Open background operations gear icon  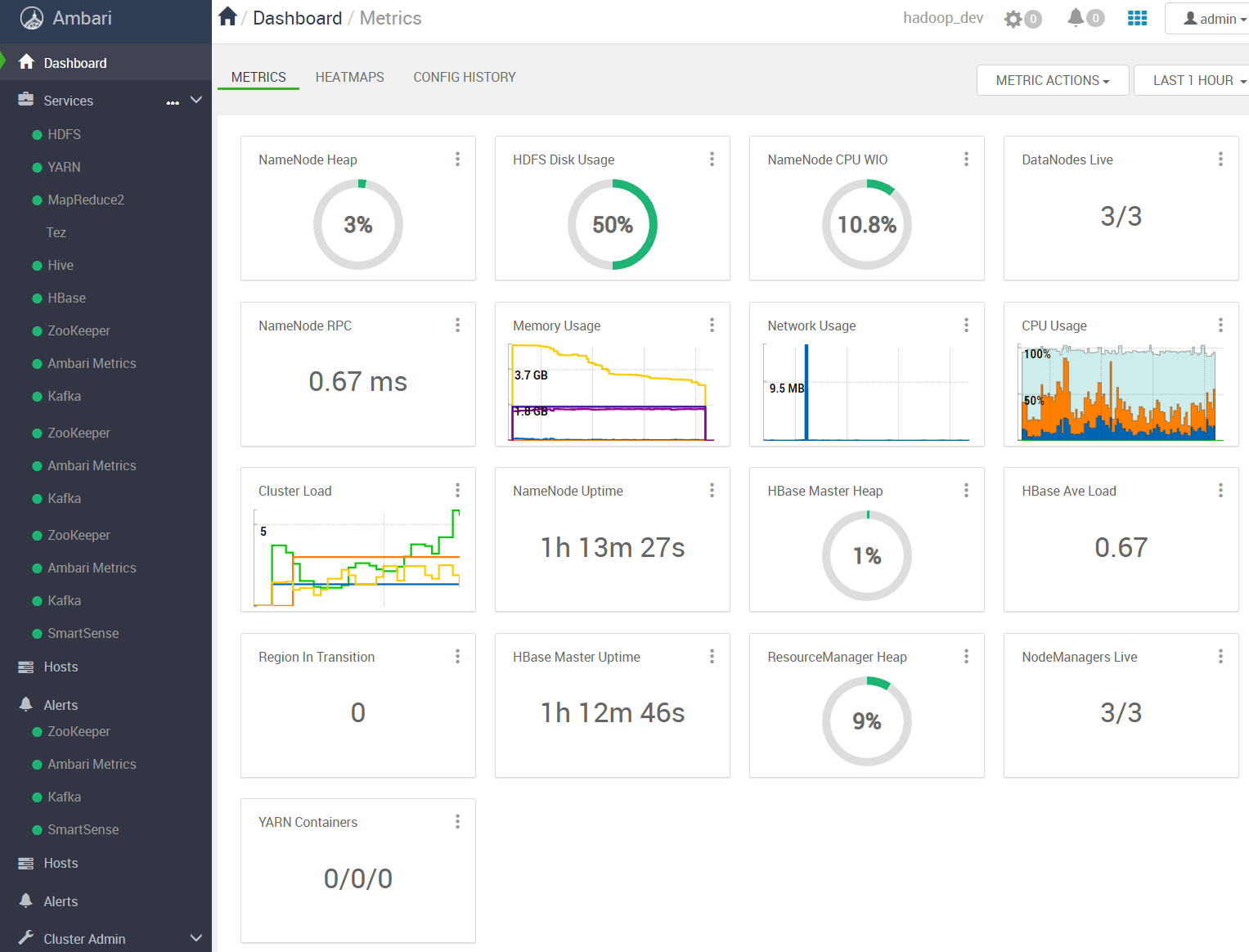(1013, 19)
